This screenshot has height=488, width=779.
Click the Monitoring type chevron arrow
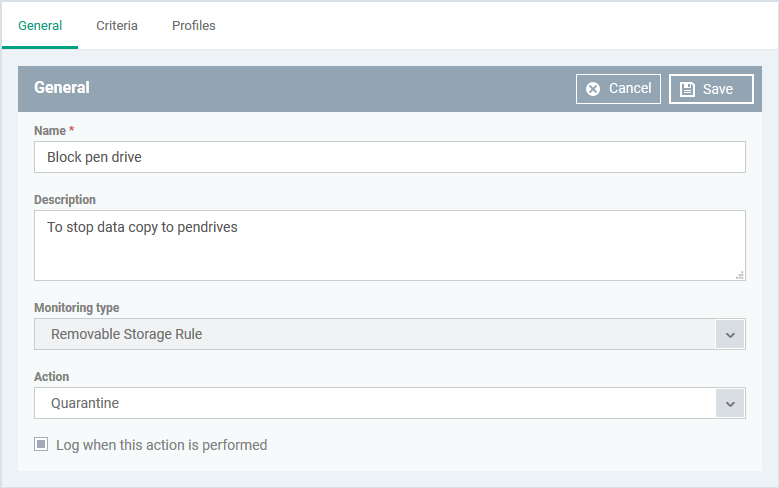(730, 334)
